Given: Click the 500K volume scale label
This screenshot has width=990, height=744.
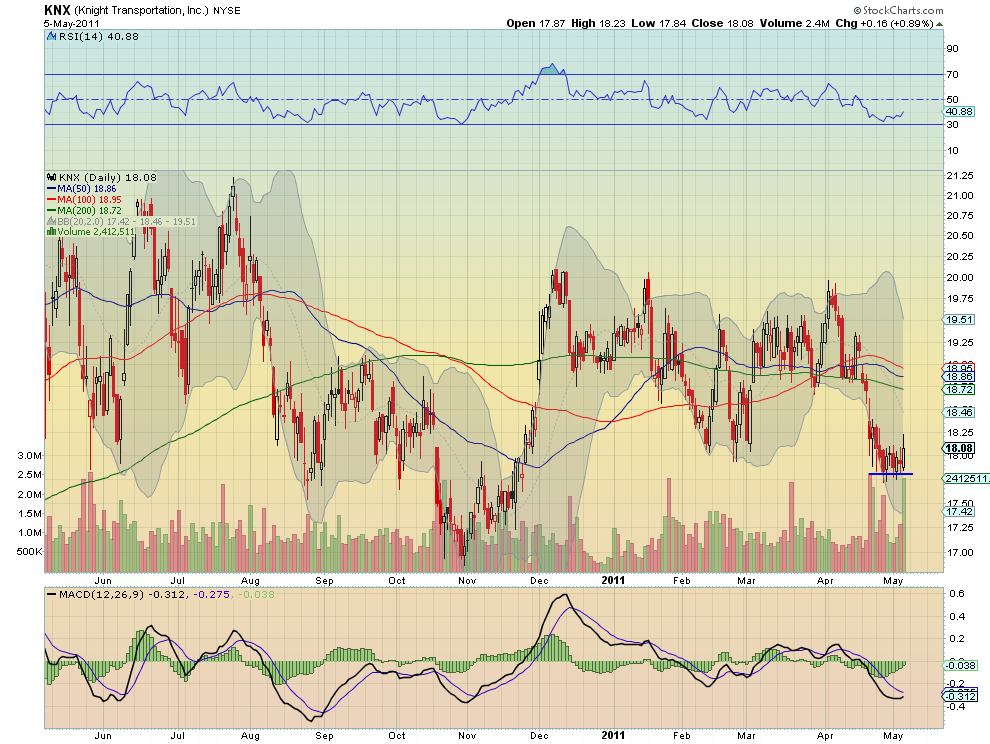Looking at the screenshot, I should tap(30, 551).
